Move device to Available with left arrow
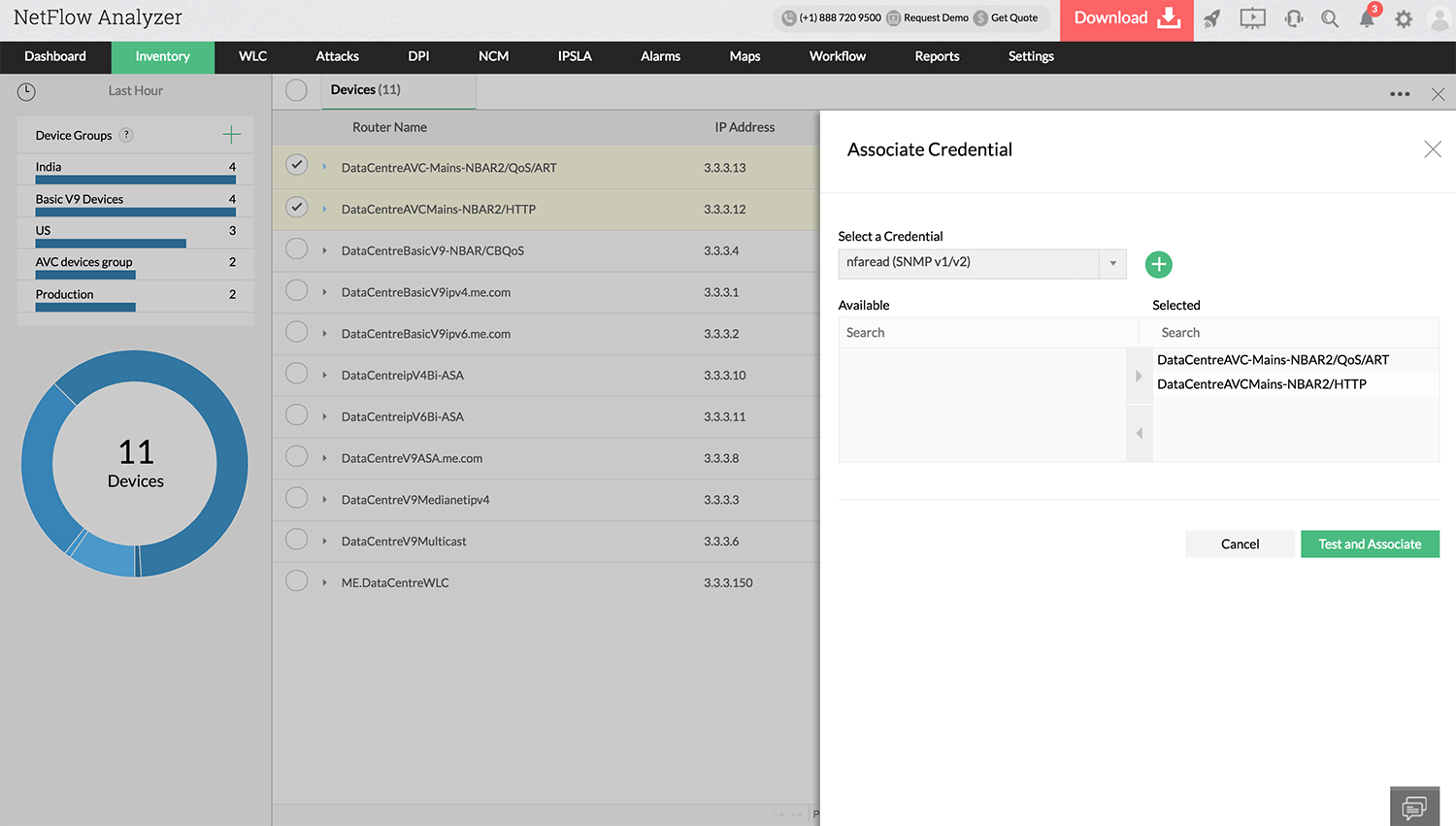 pos(1139,433)
